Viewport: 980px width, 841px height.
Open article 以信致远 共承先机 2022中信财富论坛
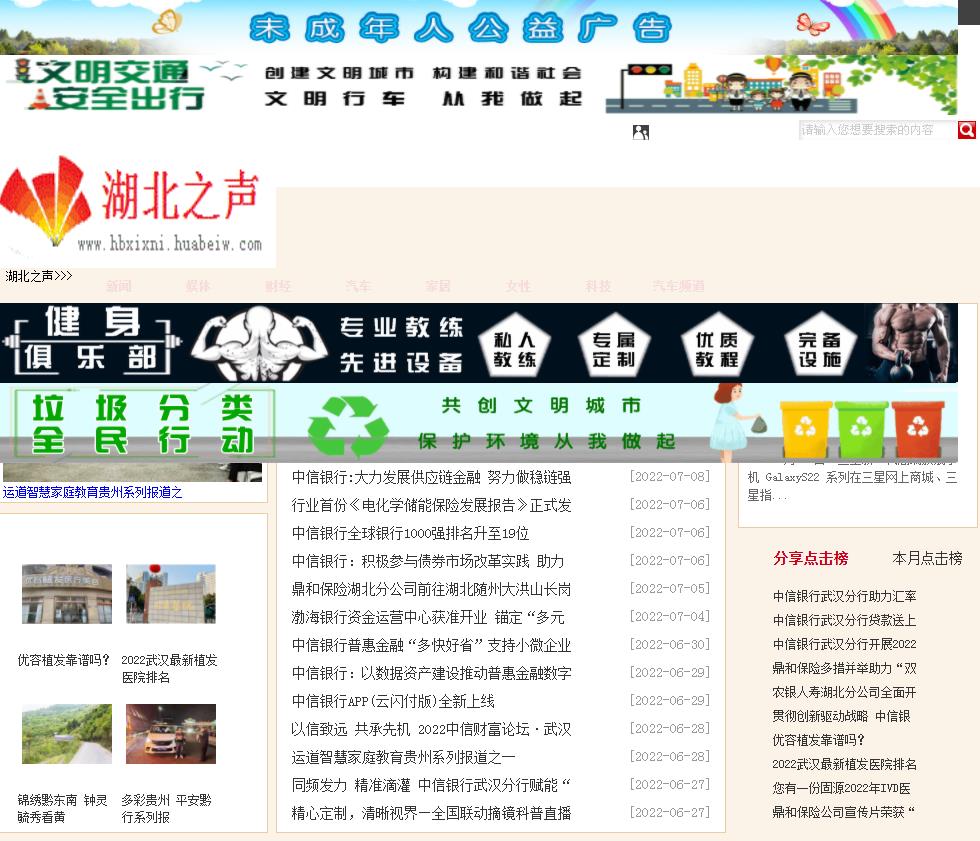pos(431,729)
